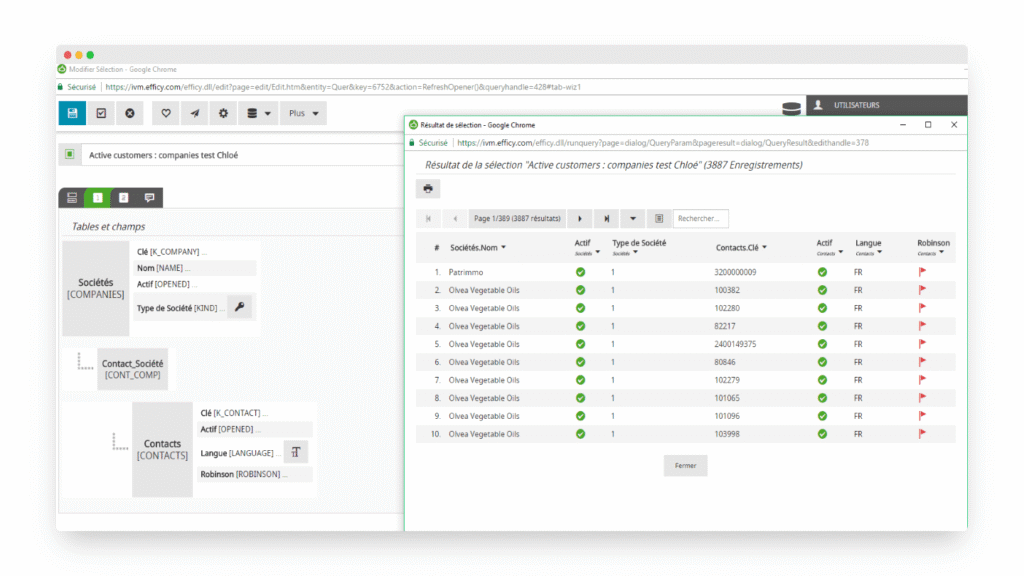Click the Rechercher search field
Image resolution: width=1024 pixels, height=576 pixels.
pos(701,218)
